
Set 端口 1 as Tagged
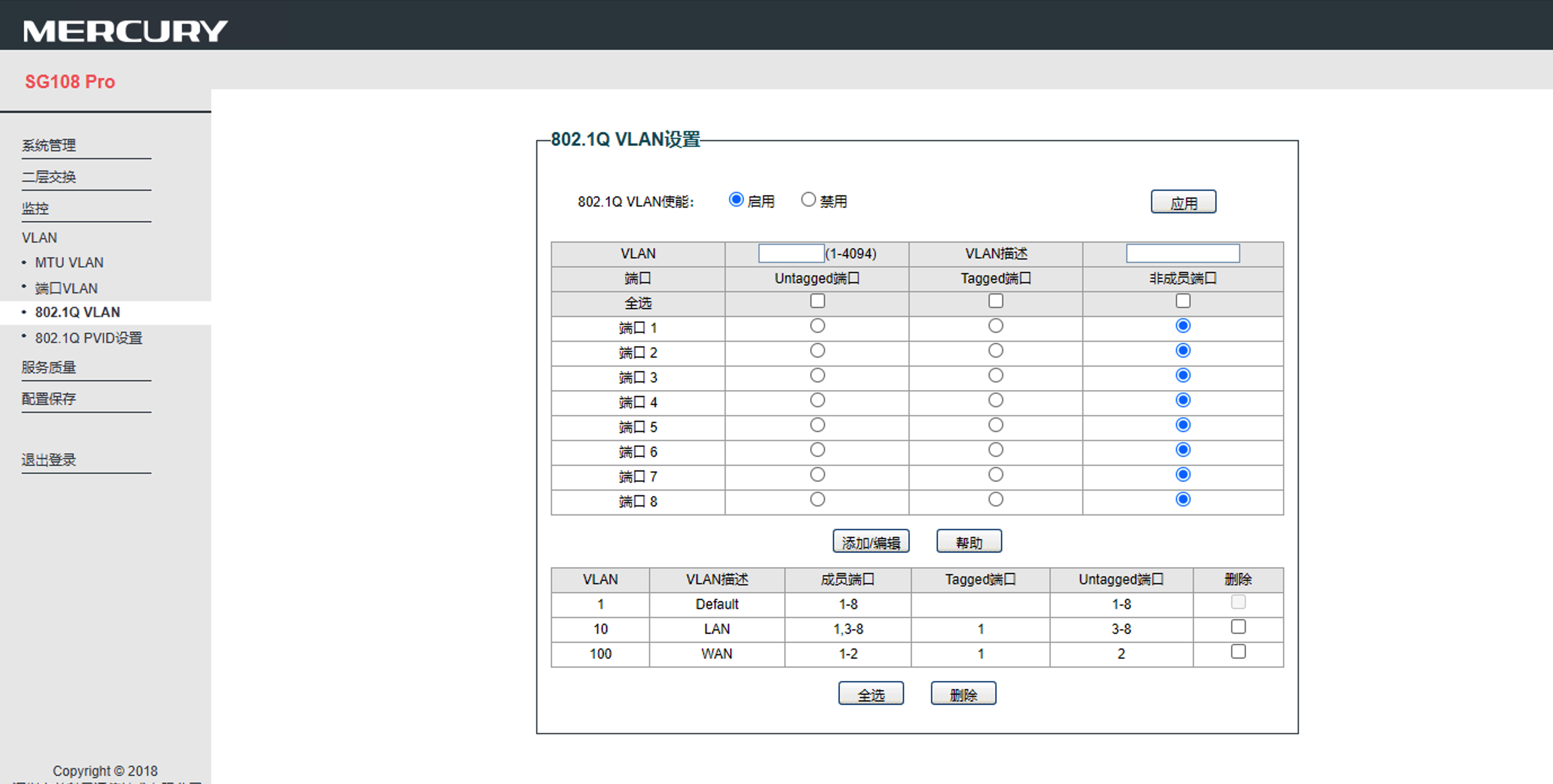[996, 326]
